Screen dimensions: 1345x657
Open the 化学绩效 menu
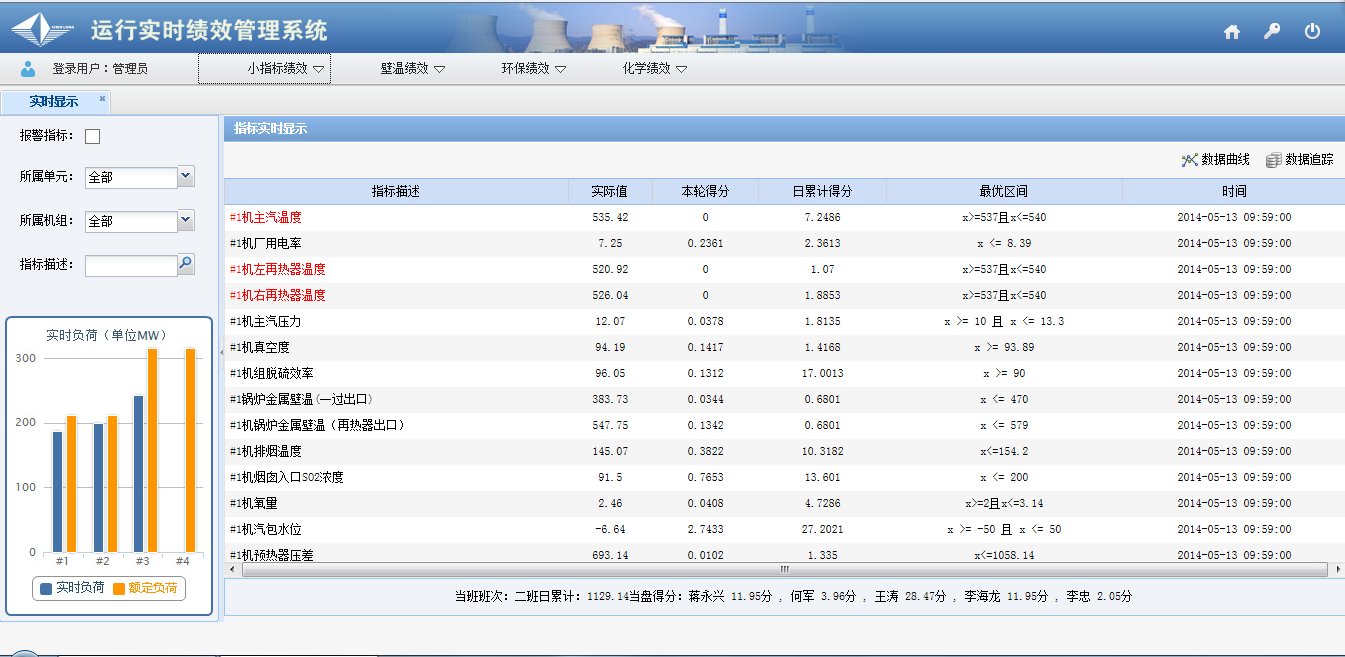654,69
